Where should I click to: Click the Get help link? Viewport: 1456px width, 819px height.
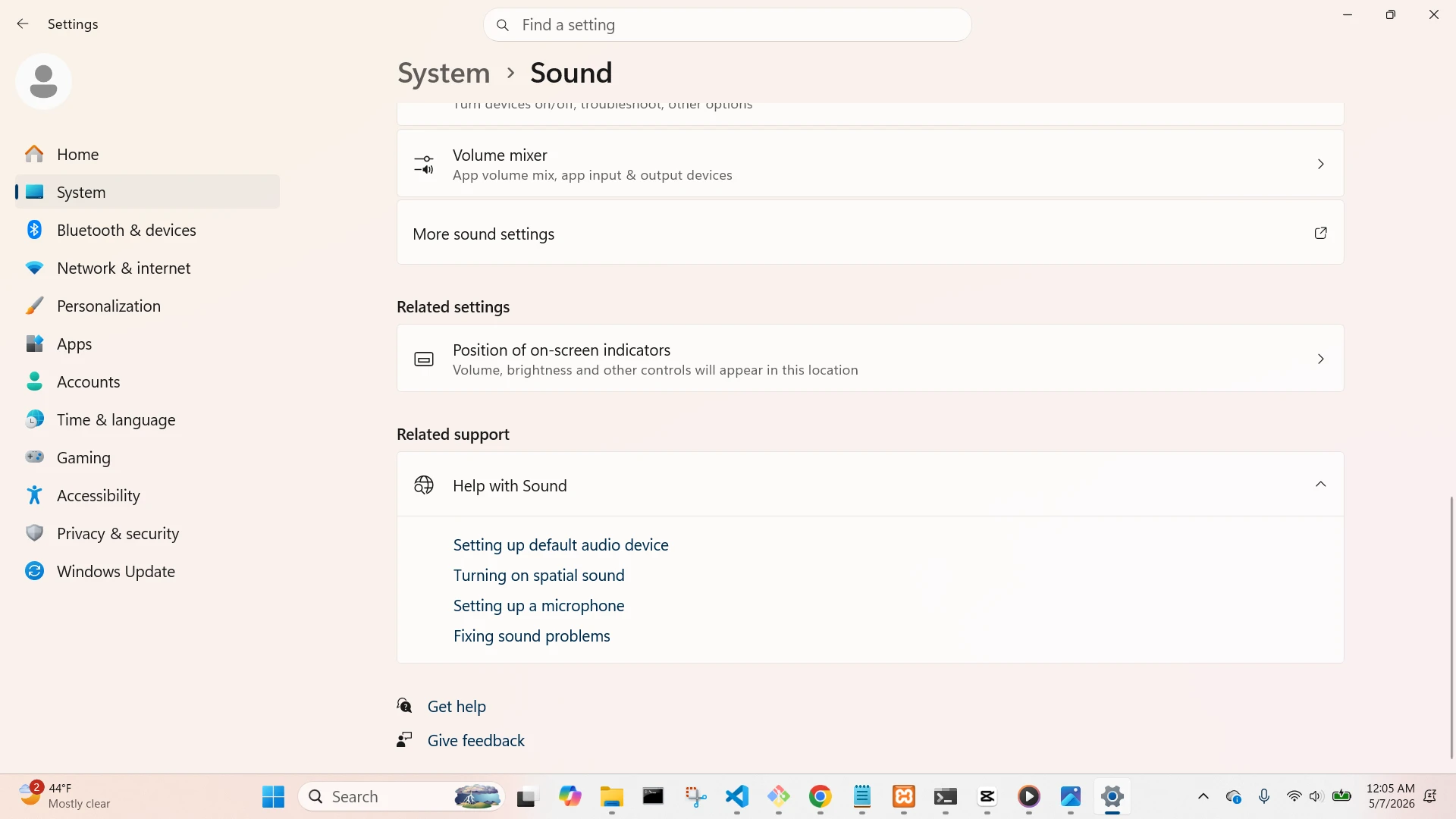click(x=457, y=706)
